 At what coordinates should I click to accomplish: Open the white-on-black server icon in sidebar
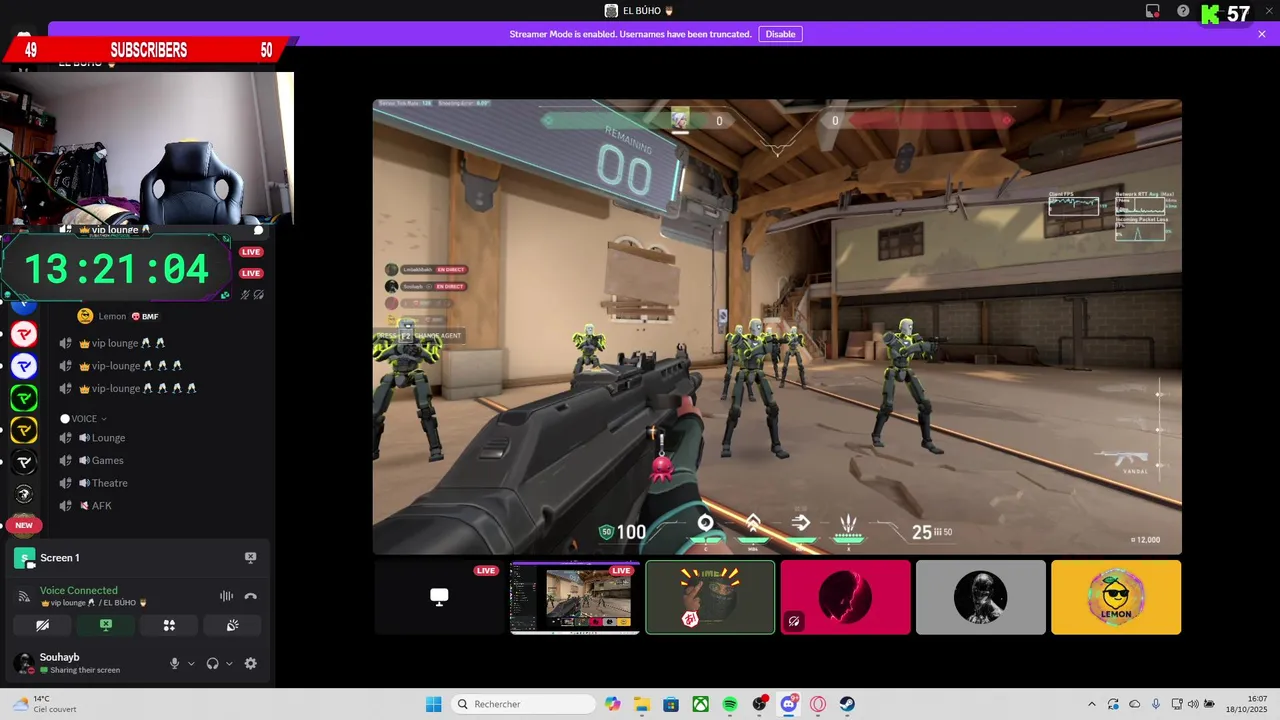pos(24,462)
